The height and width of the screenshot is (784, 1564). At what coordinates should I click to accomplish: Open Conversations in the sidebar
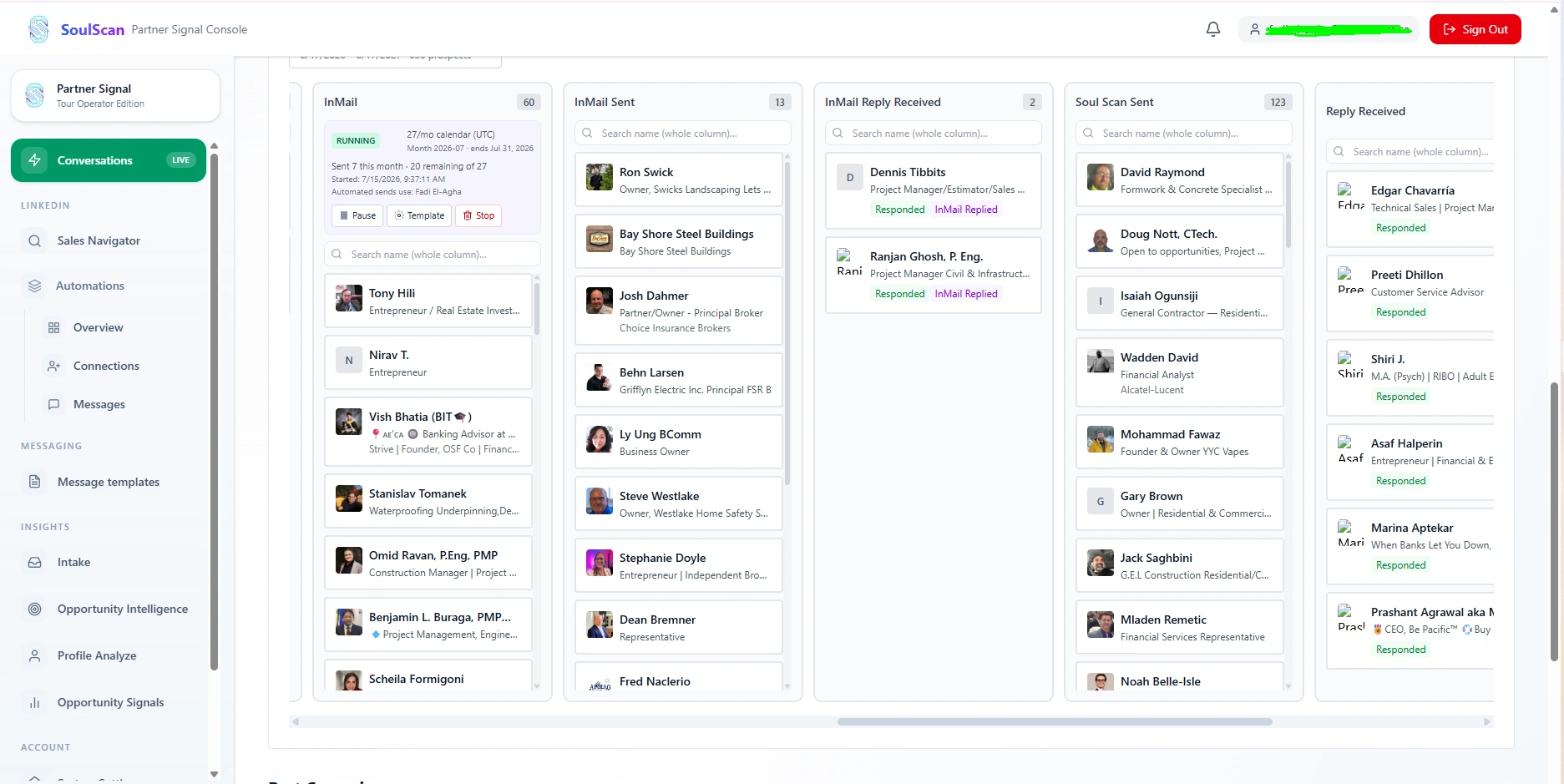109,160
